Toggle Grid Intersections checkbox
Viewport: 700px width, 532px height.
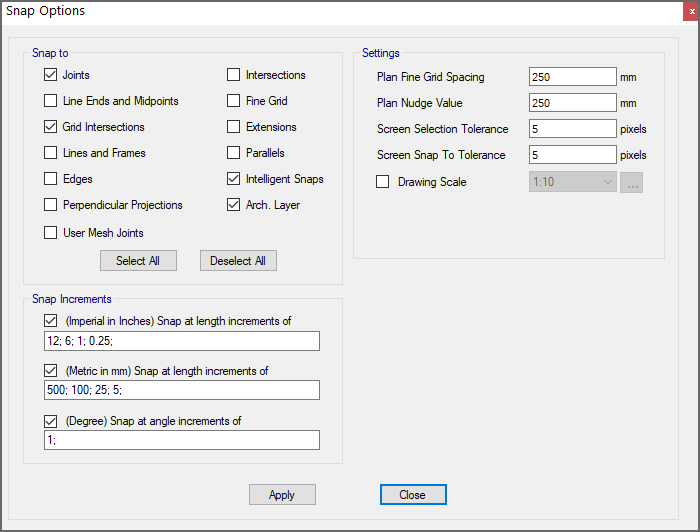tap(51, 127)
